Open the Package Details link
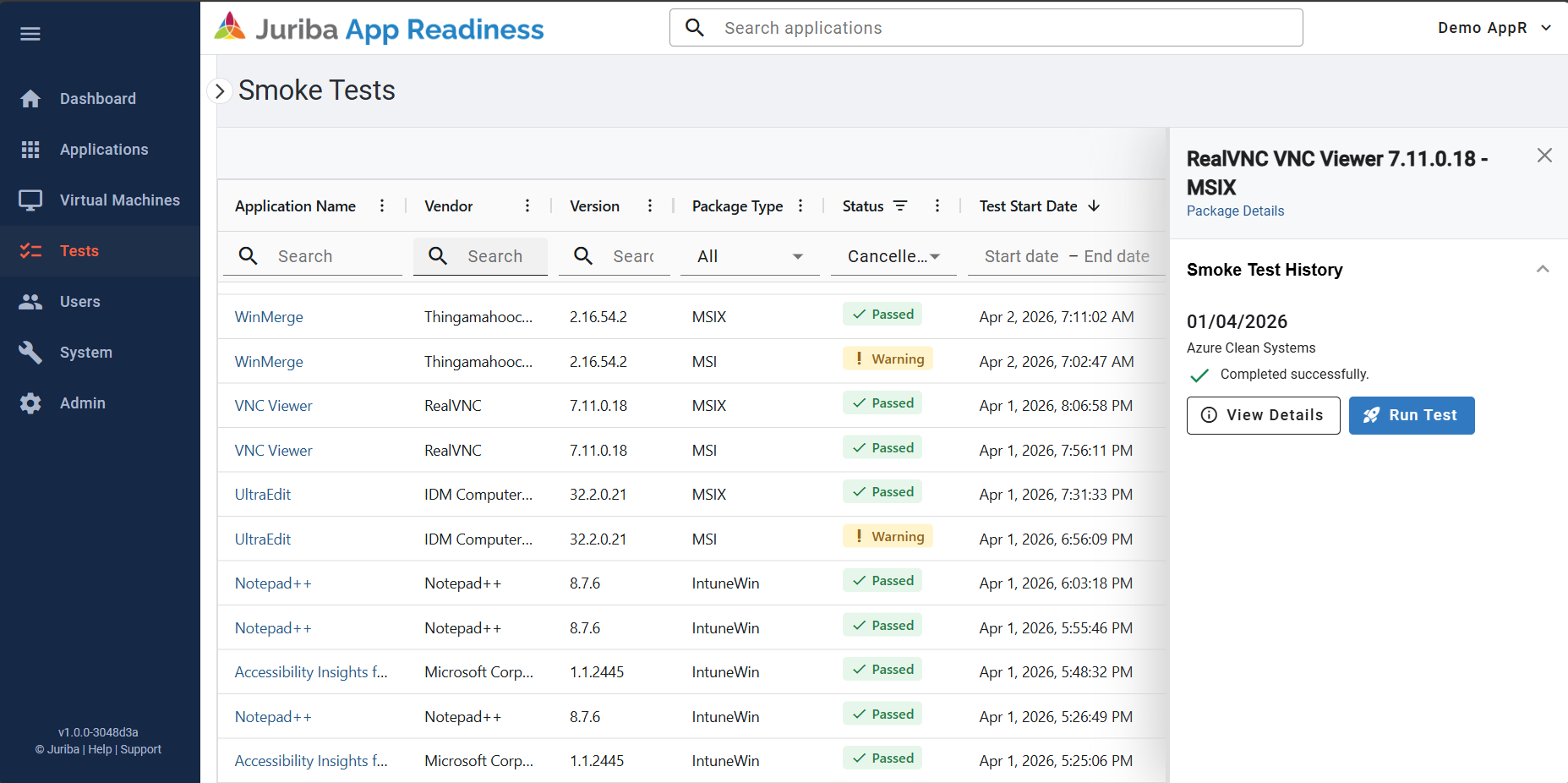Screen dimensions: 1568x783 click(x=1235, y=211)
